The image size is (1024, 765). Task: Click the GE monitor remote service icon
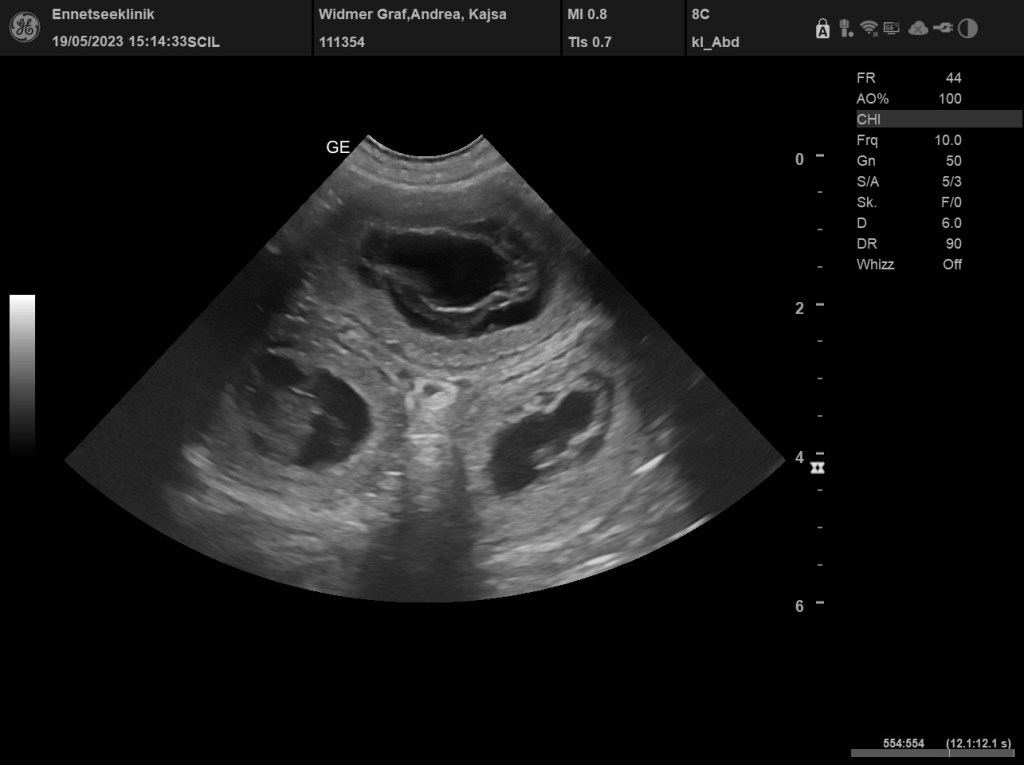click(891, 28)
